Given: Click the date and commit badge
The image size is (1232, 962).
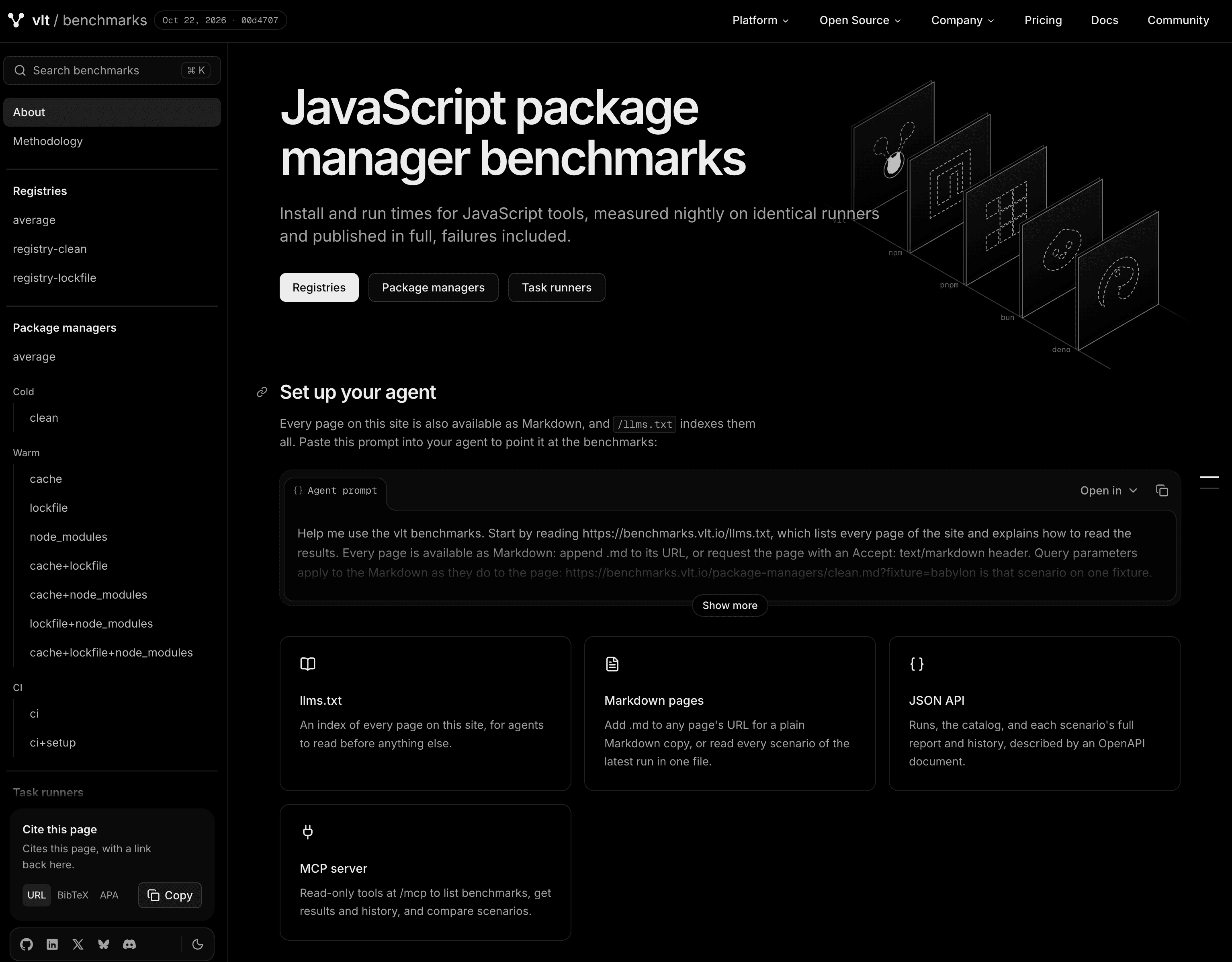Looking at the screenshot, I should (x=221, y=21).
